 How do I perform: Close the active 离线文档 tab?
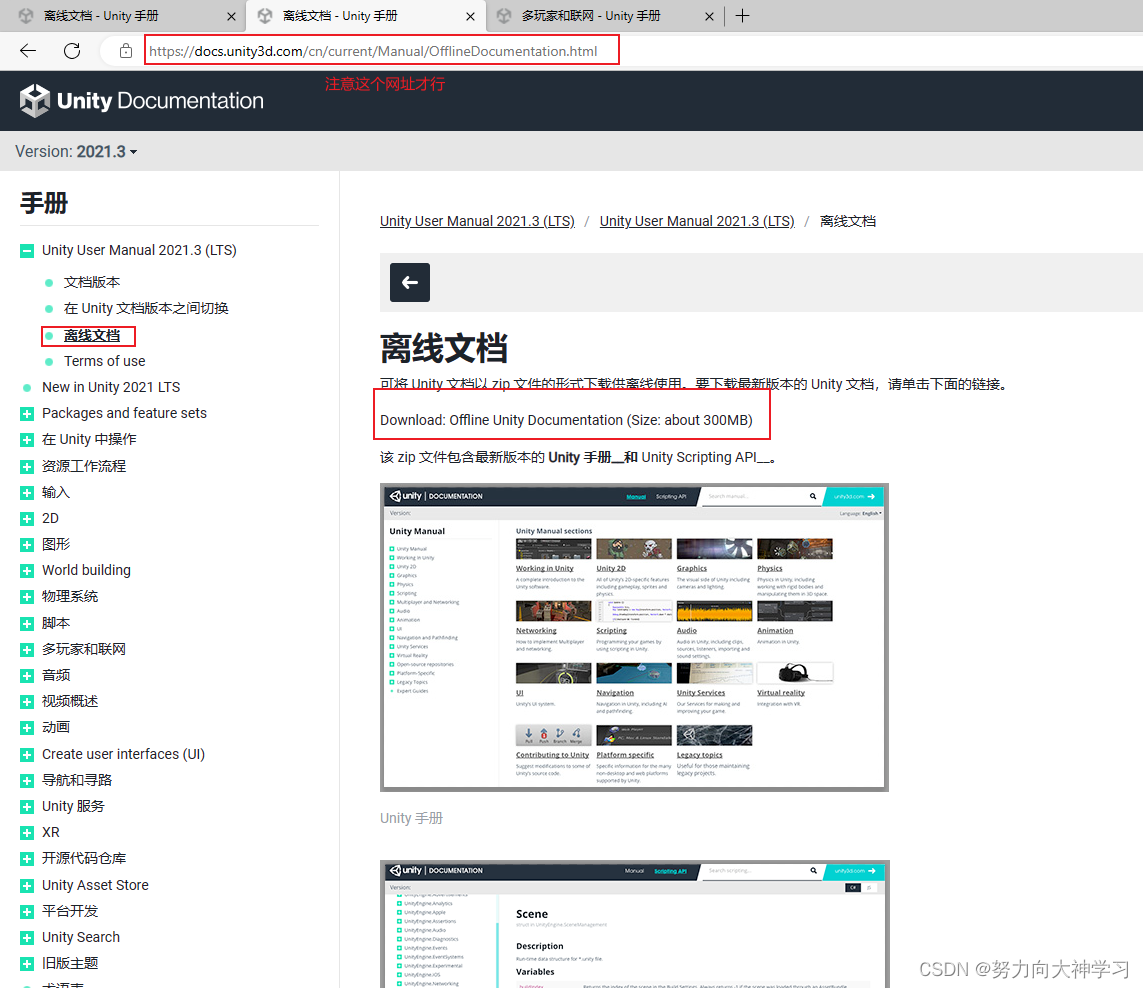pyautogui.click(x=470, y=16)
